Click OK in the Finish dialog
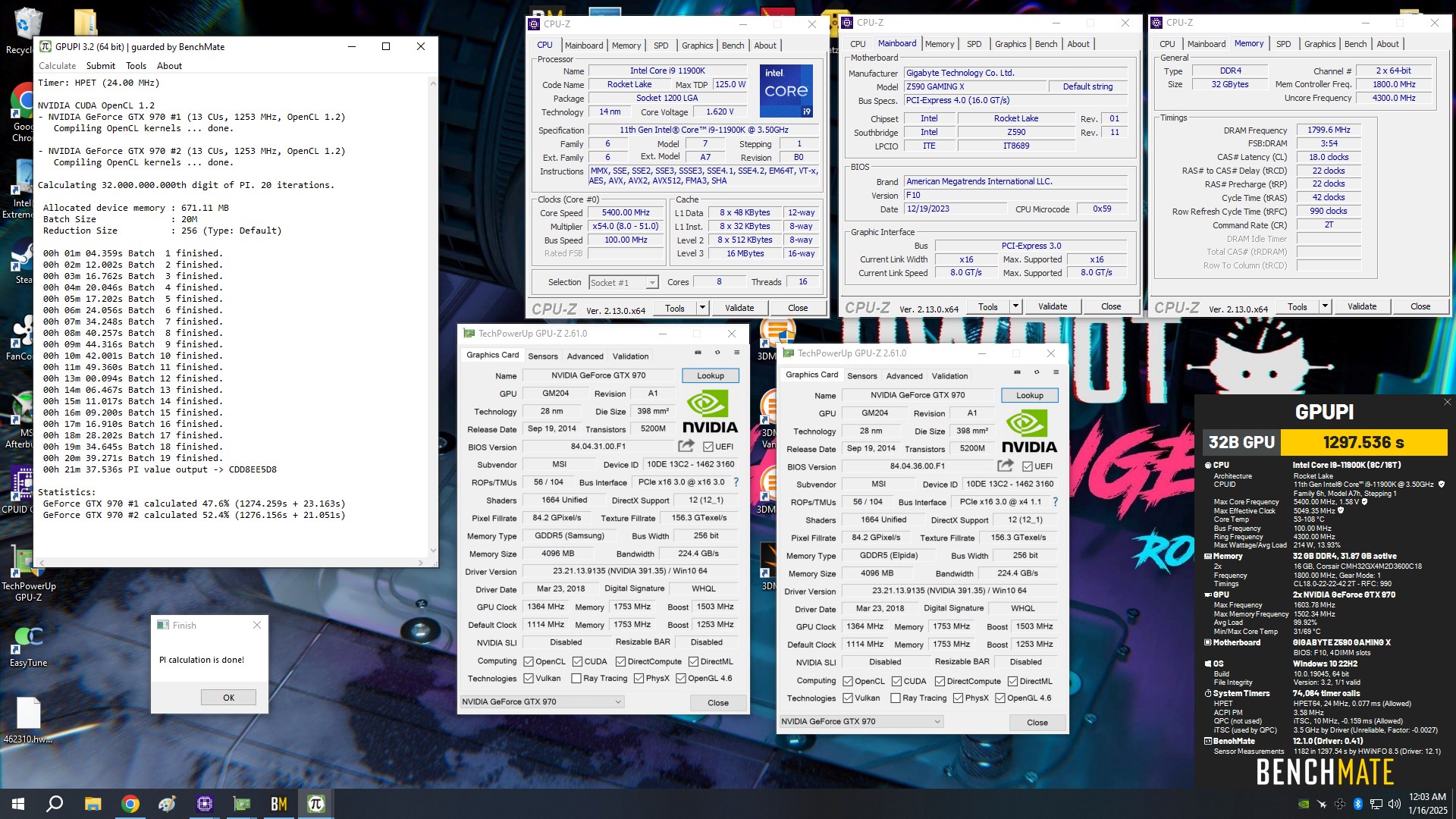Viewport: 1456px width, 819px height. click(228, 698)
